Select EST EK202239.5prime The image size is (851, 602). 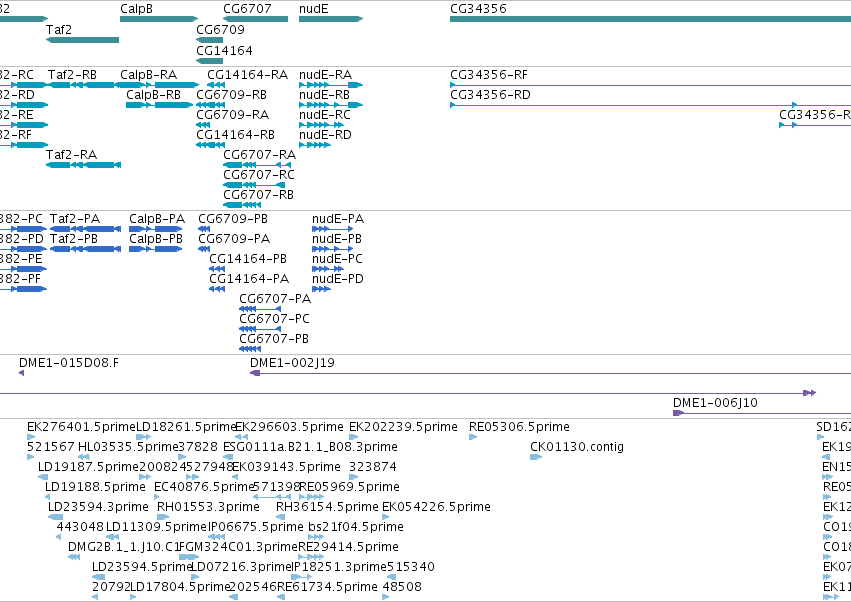pyautogui.click(x=403, y=427)
